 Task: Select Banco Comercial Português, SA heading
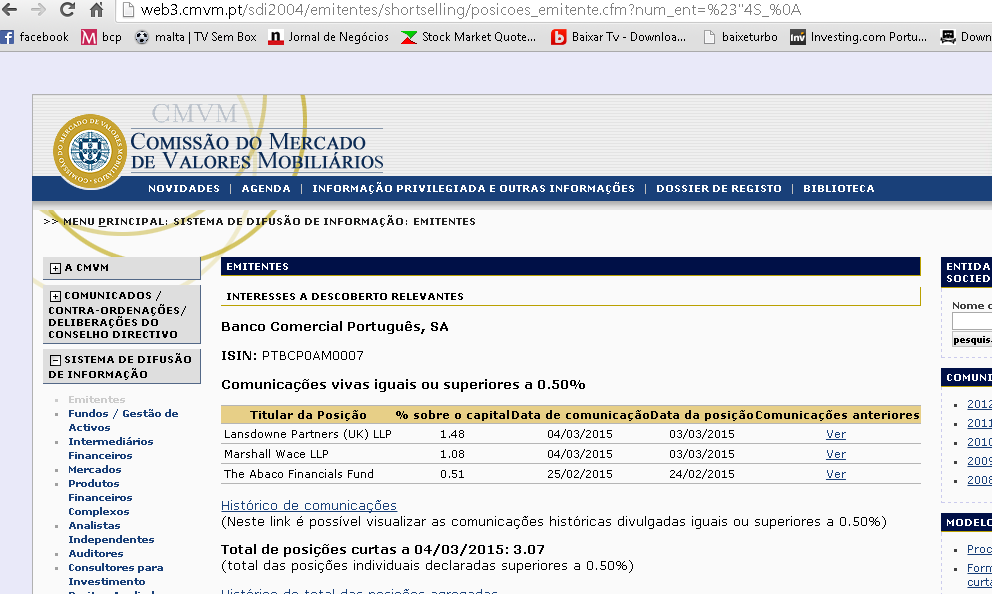coord(335,327)
